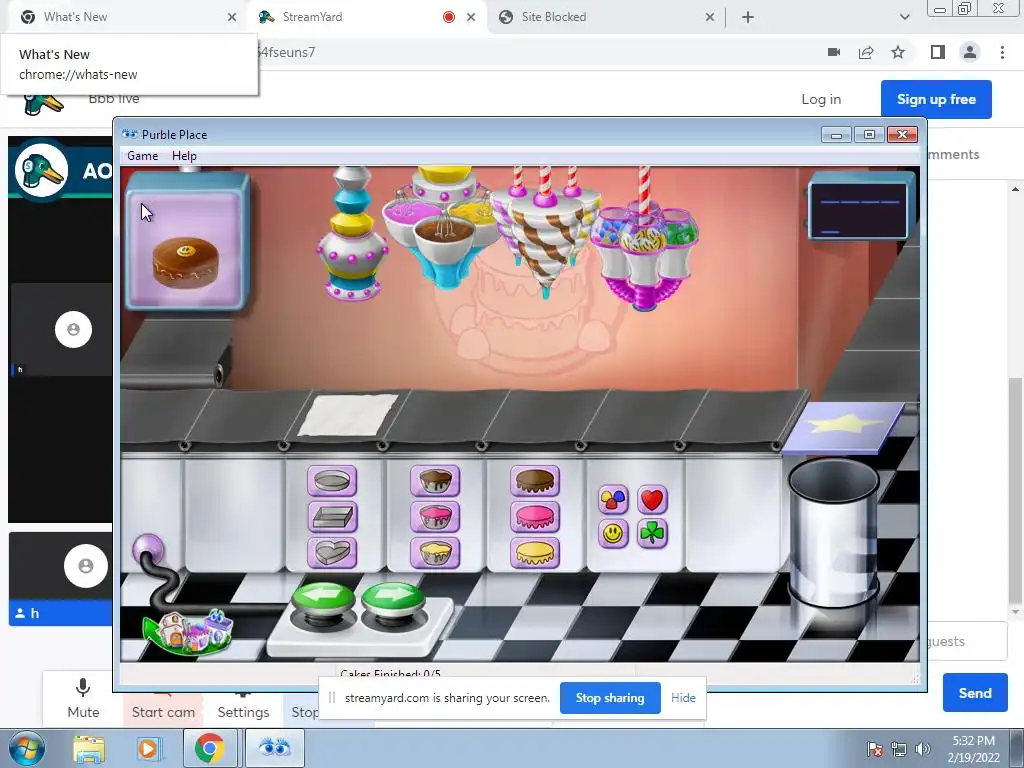Click the volume speaker tray icon

(x=923, y=749)
